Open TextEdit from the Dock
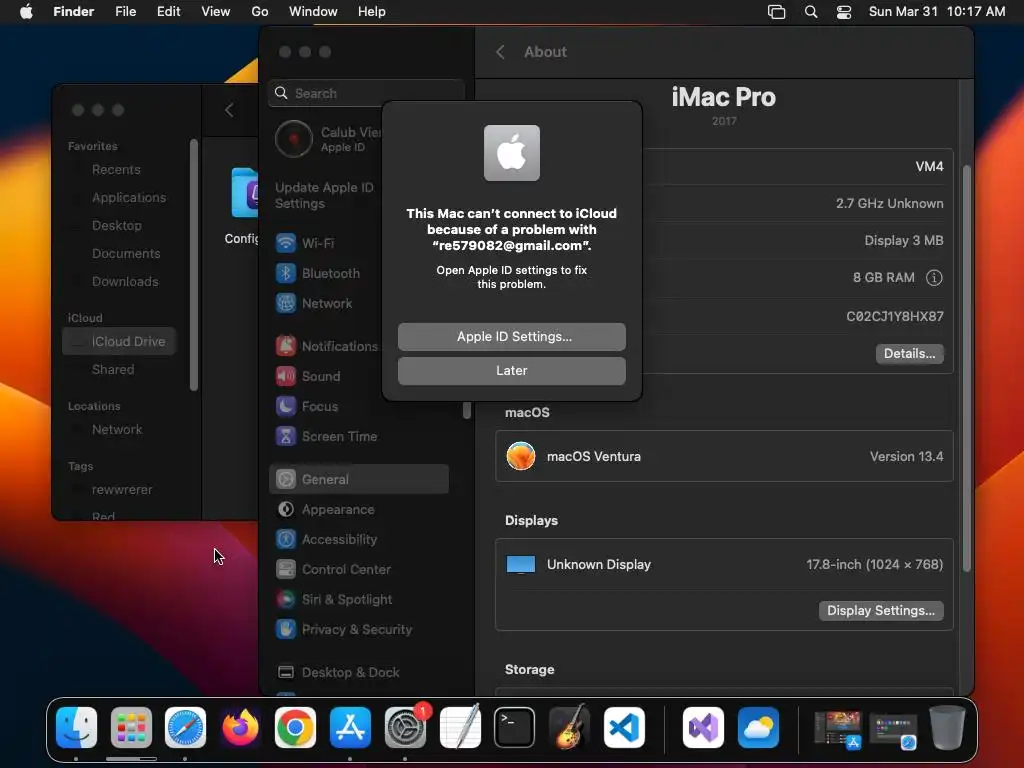1024x768 pixels. [460, 728]
